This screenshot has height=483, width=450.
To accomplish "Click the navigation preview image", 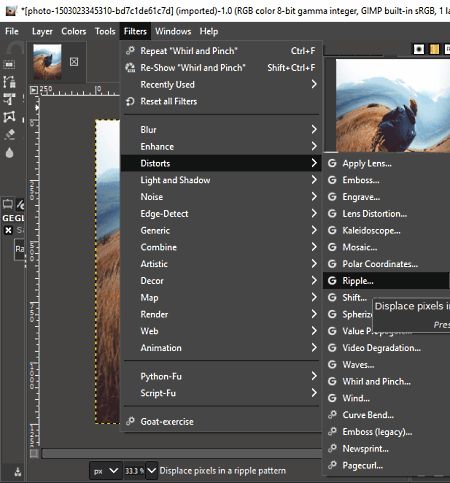I will (x=393, y=106).
